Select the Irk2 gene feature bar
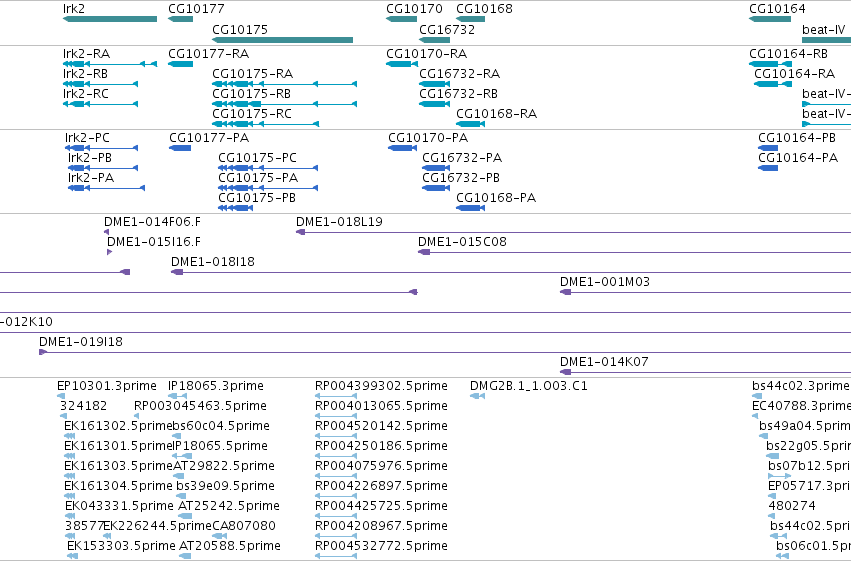Image resolution: width=851 pixels, height=561 pixels. pyautogui.click(x=110, y=19)
